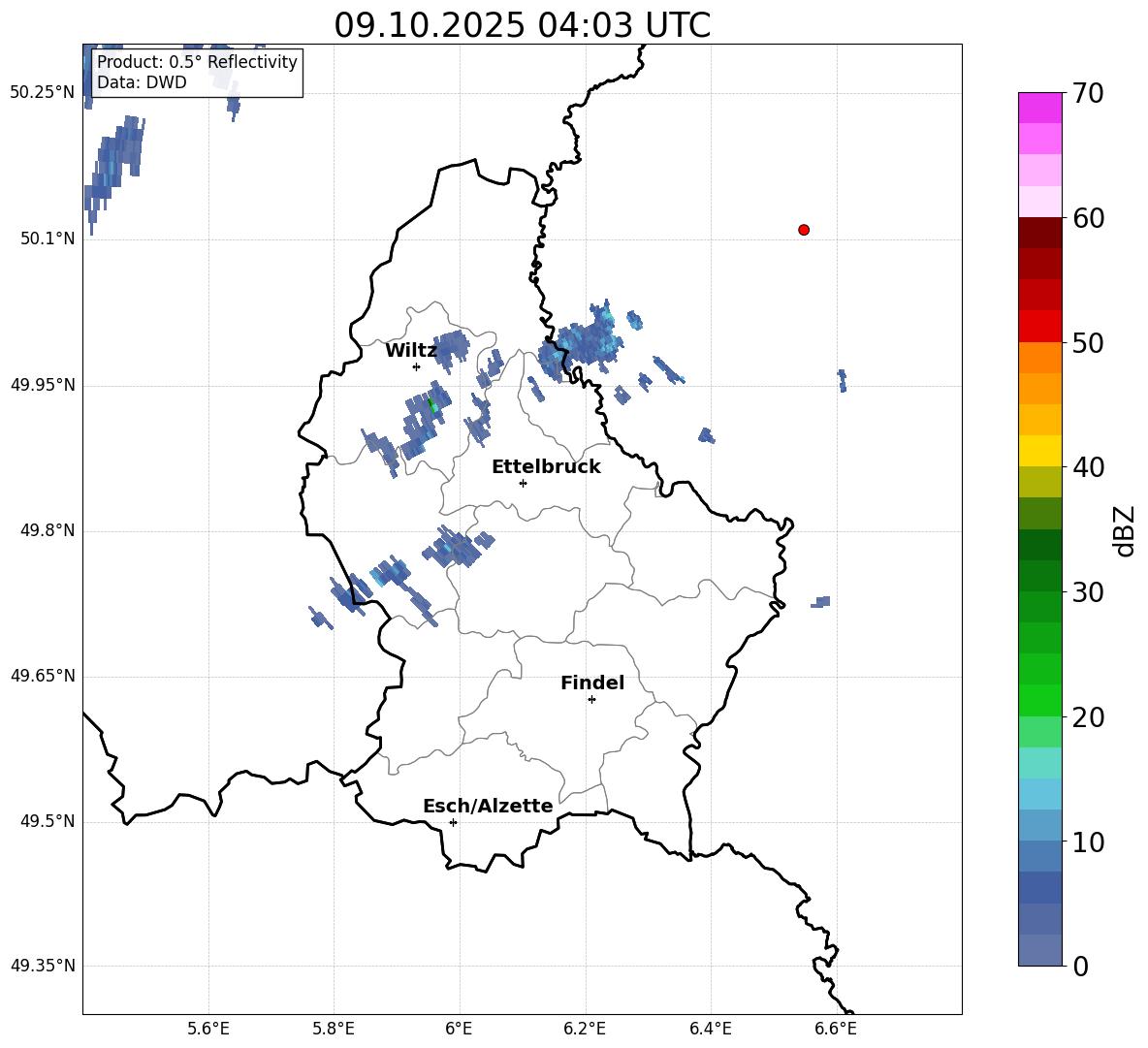The width and height of the screenshot is (1148, 1048).
Task: Click the latitude label 50.1°N
Action: (x=48, y=238)
